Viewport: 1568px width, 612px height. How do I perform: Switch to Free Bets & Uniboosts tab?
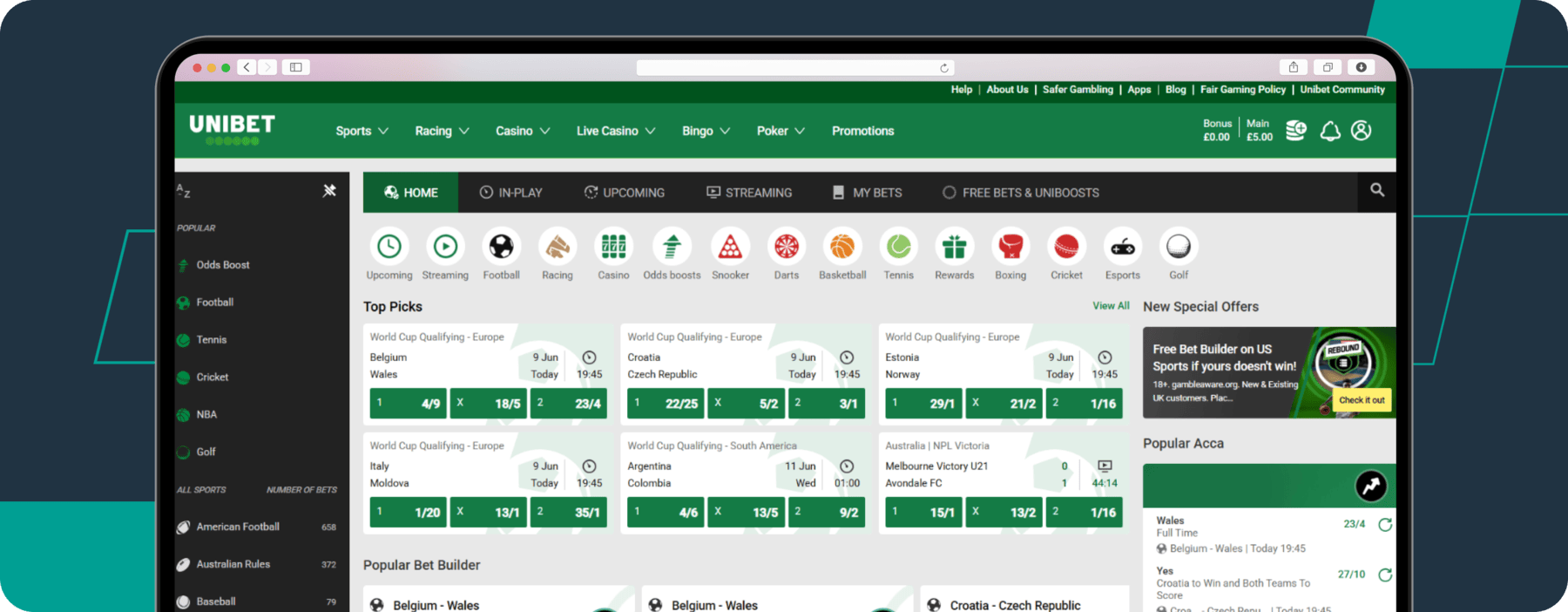tap(1021, 193)
